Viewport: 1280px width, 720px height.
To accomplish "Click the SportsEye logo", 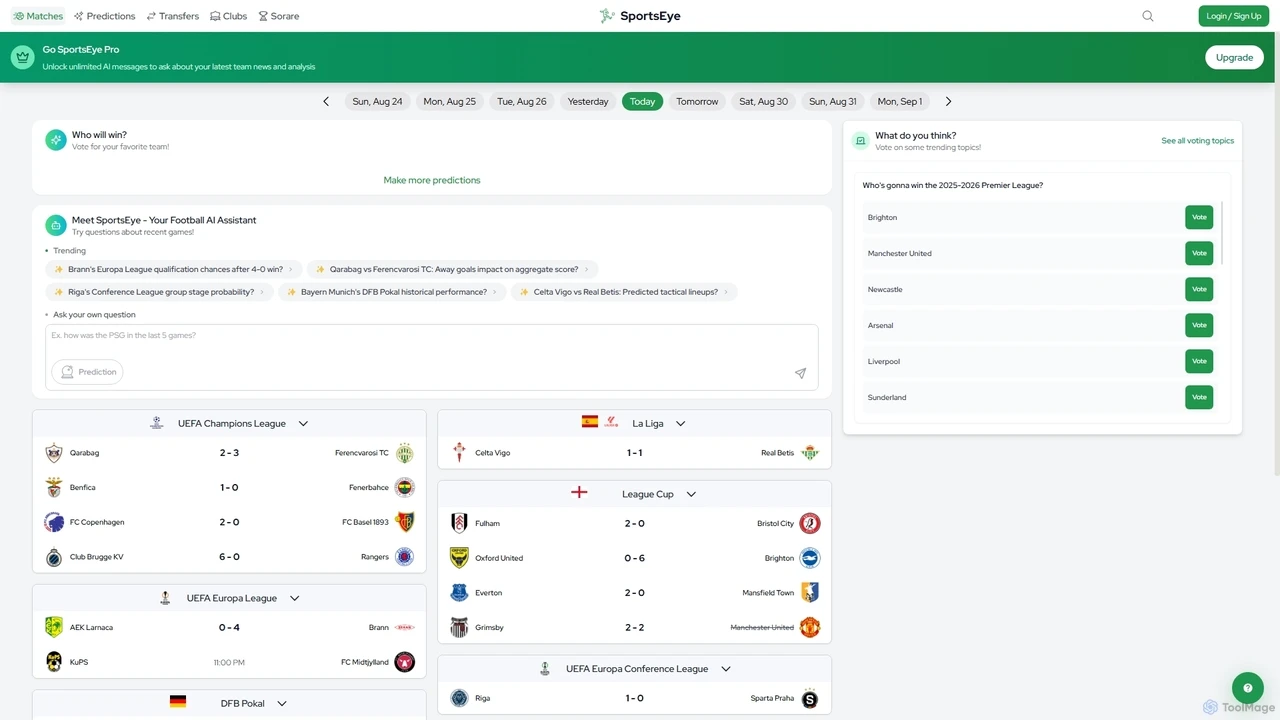I will pyautogui.click(x=640, y=16).
